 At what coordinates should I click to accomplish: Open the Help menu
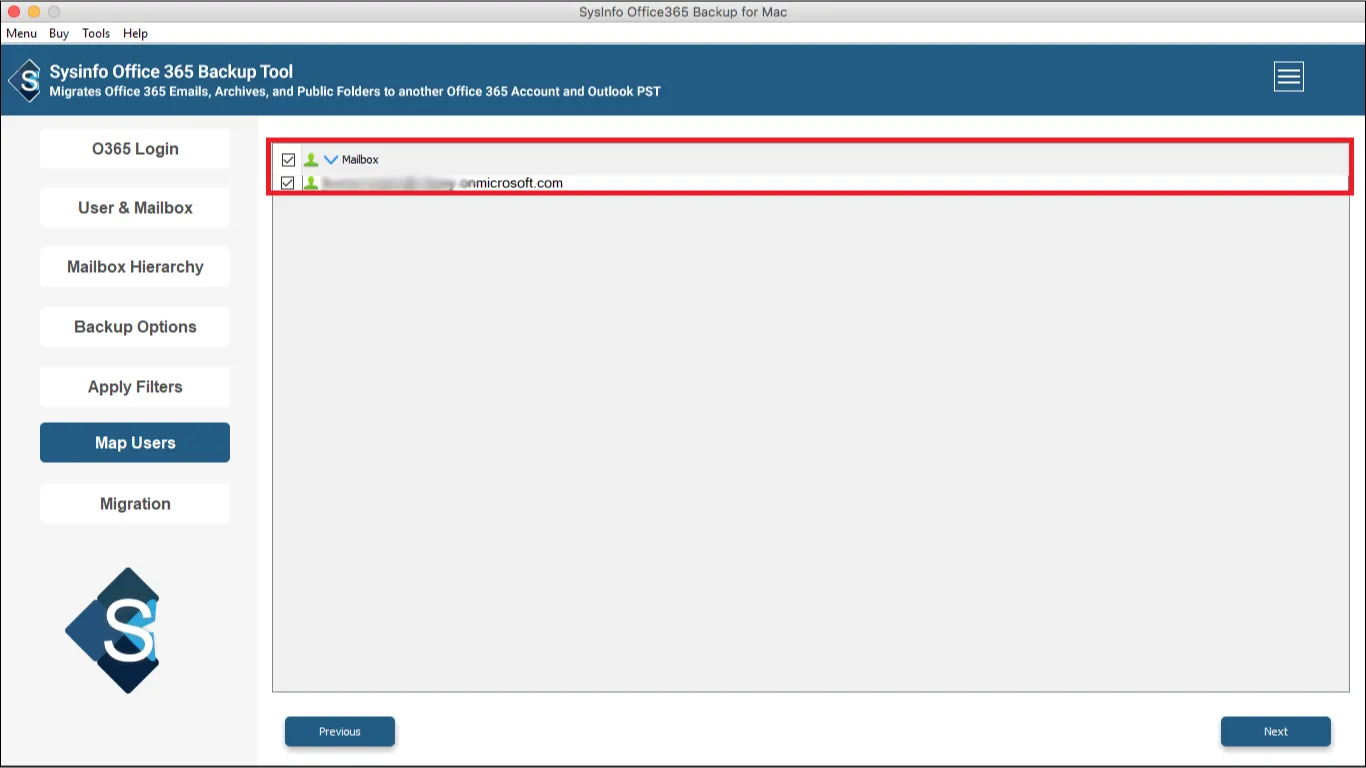click(135, 33)
